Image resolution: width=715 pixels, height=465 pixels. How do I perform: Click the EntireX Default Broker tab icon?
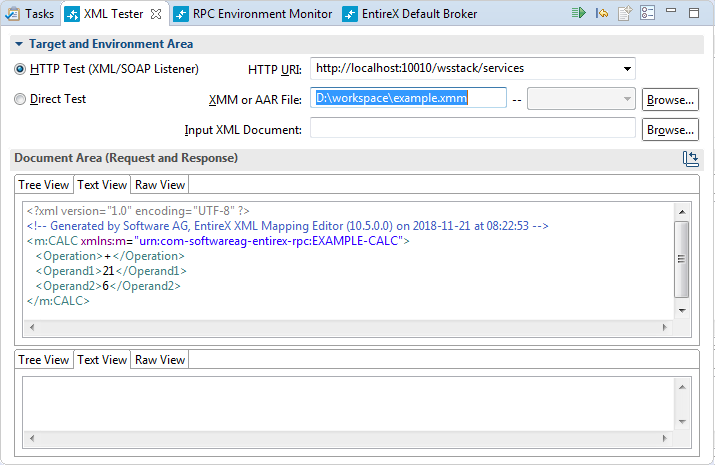click(350, 15)
